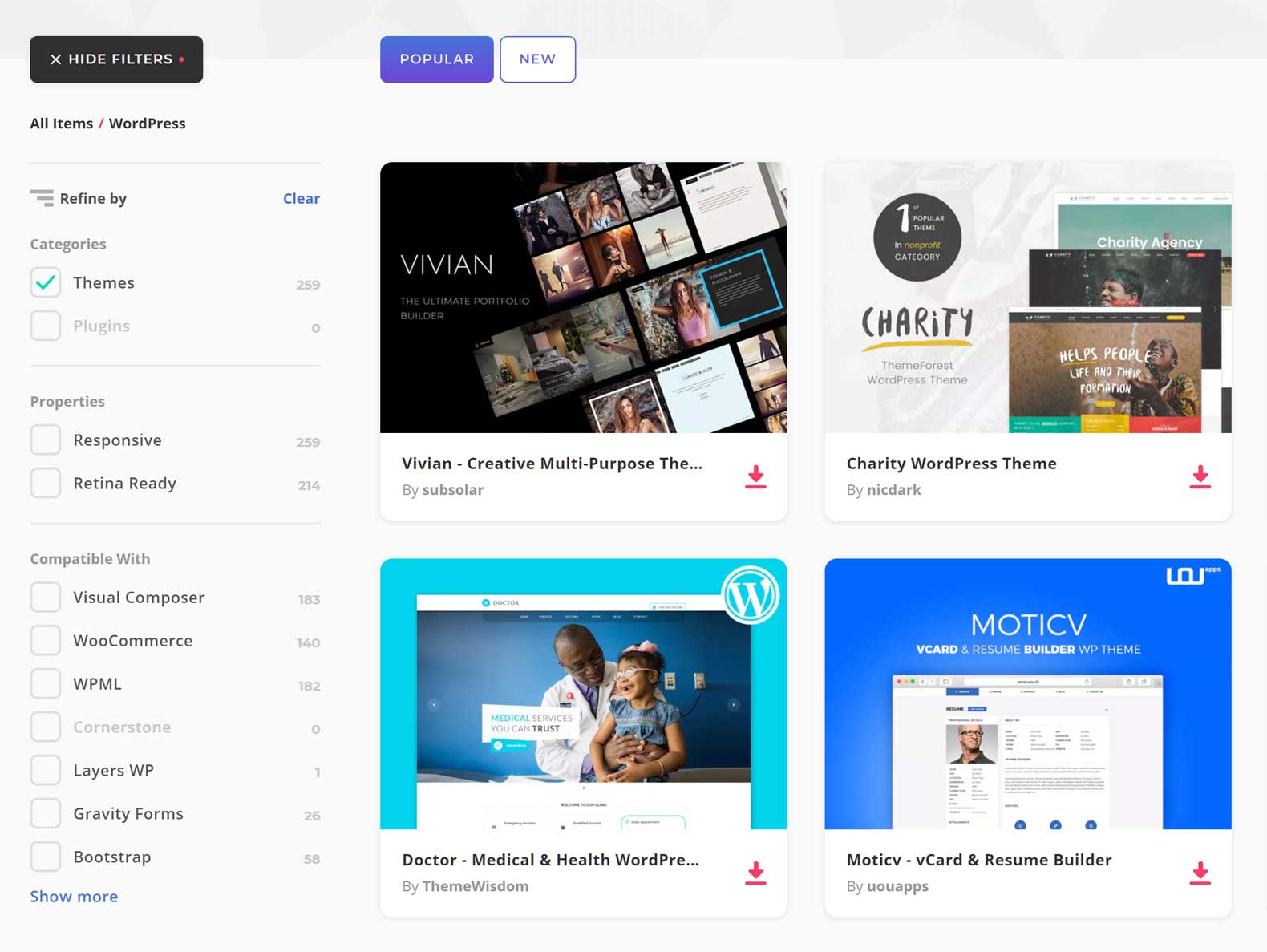This screenshot has width=1267, height=952.
Task: Click the Compatible With section heading
Action: tap(90, 558)
